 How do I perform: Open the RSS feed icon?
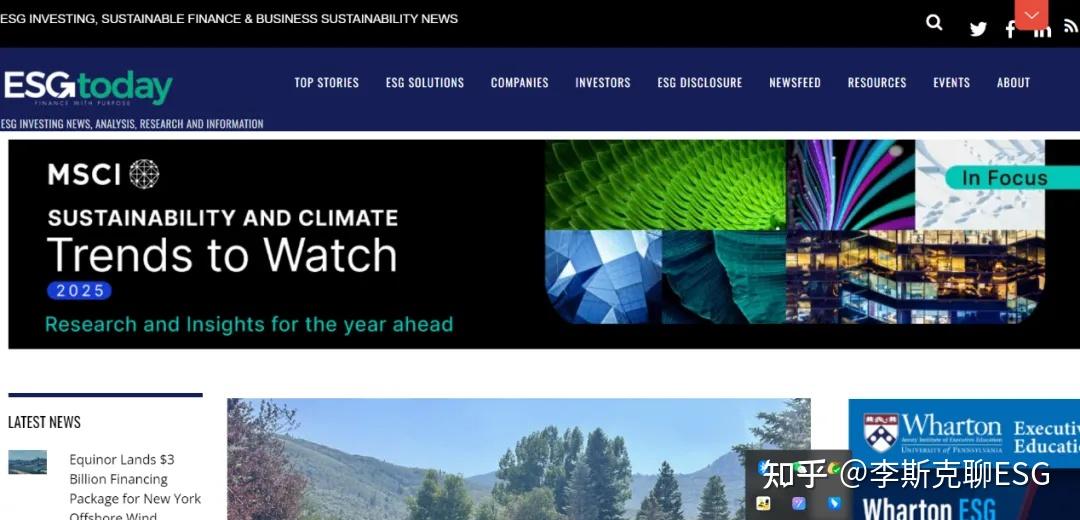point(1071,26)
